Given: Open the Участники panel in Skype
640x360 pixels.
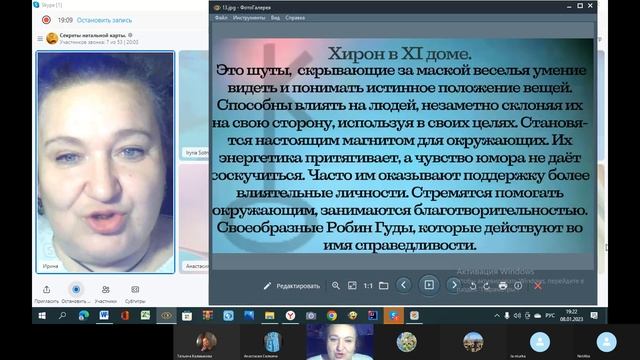Looking at the screenshot, I should click(106, 289).
